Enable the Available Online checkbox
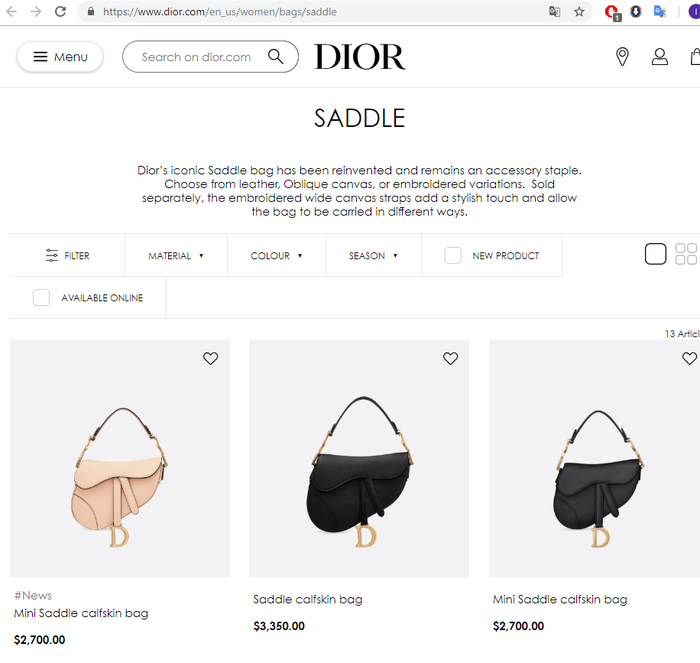Image resolution: width=700 pixels, height=663 pixels. [41, 297]
